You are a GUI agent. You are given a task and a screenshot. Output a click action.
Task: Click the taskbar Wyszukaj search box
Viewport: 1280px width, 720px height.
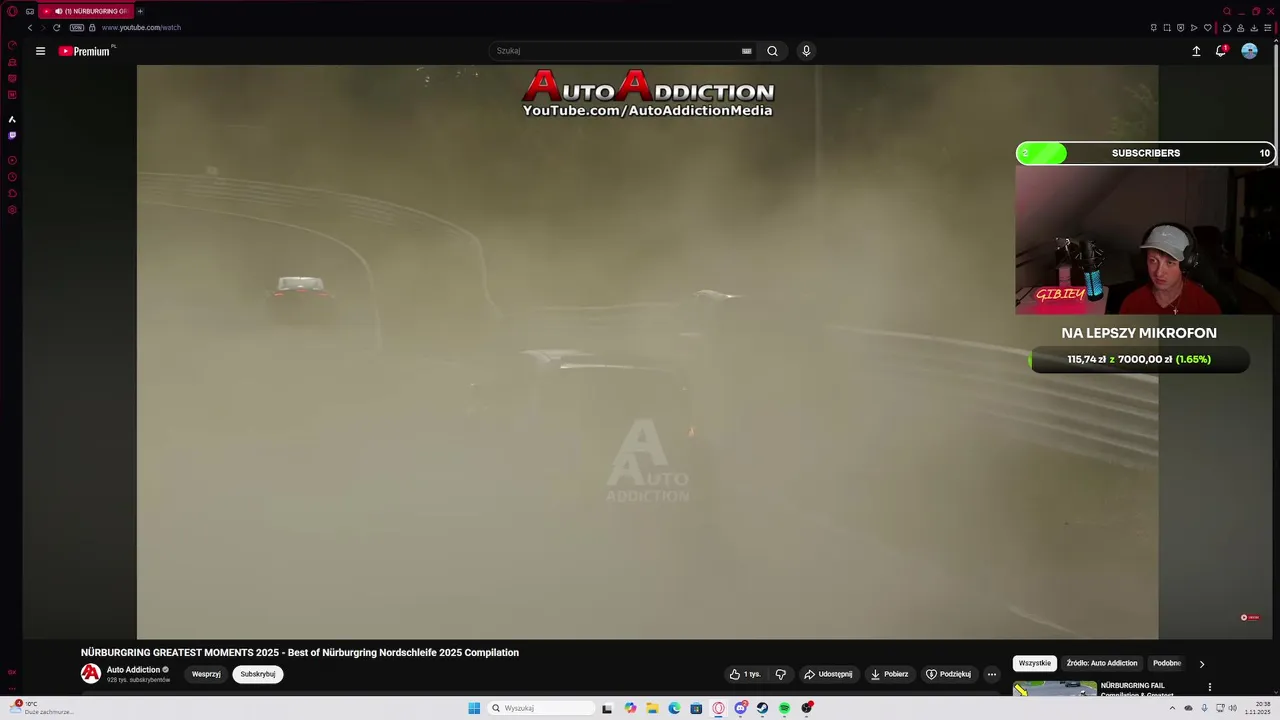click(x=541, y=708)
